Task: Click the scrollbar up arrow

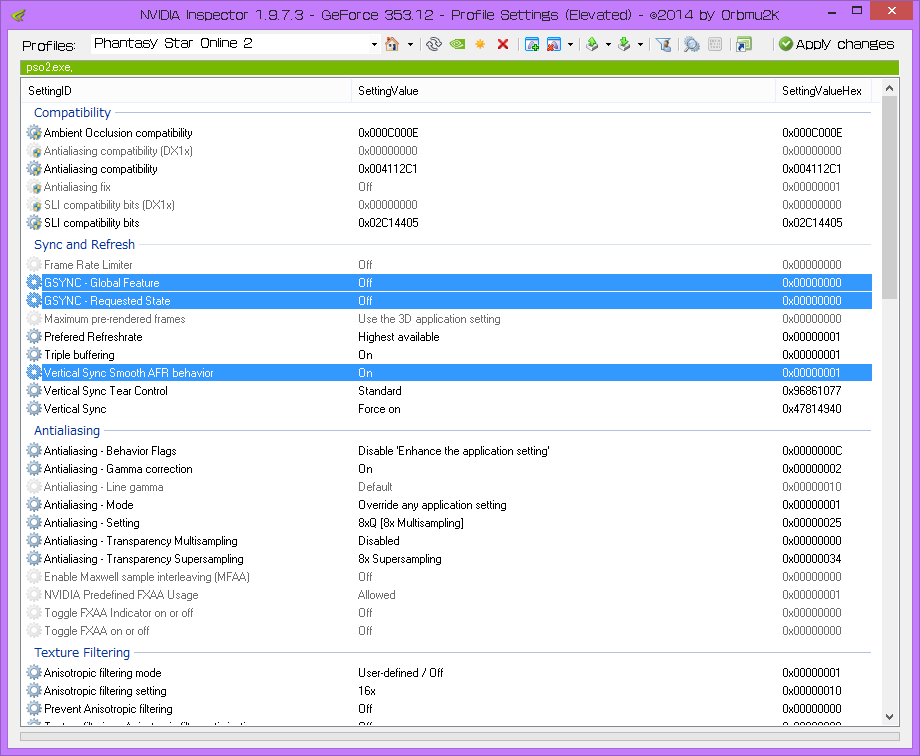Action: pos(889,88)
